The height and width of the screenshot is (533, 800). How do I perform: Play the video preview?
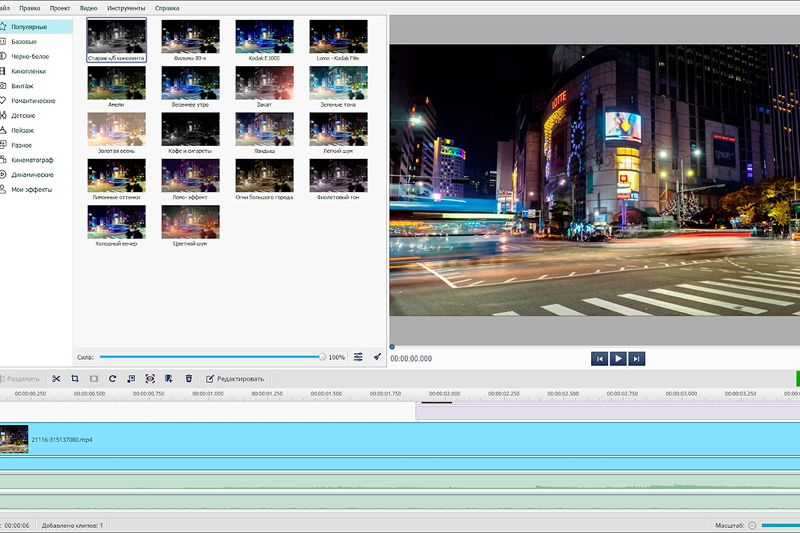(618, 359)
